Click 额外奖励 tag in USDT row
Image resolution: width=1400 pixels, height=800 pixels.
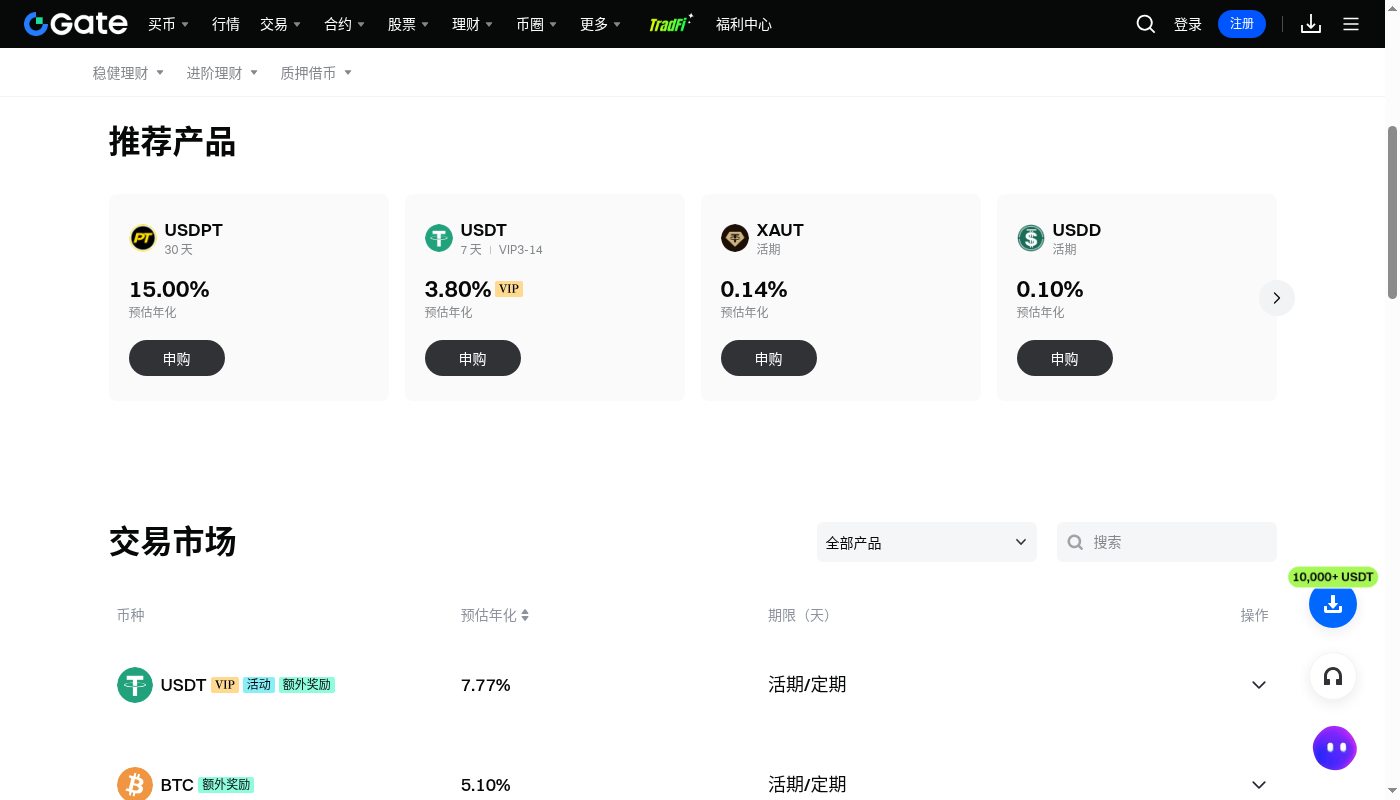(x=307, y=685)
